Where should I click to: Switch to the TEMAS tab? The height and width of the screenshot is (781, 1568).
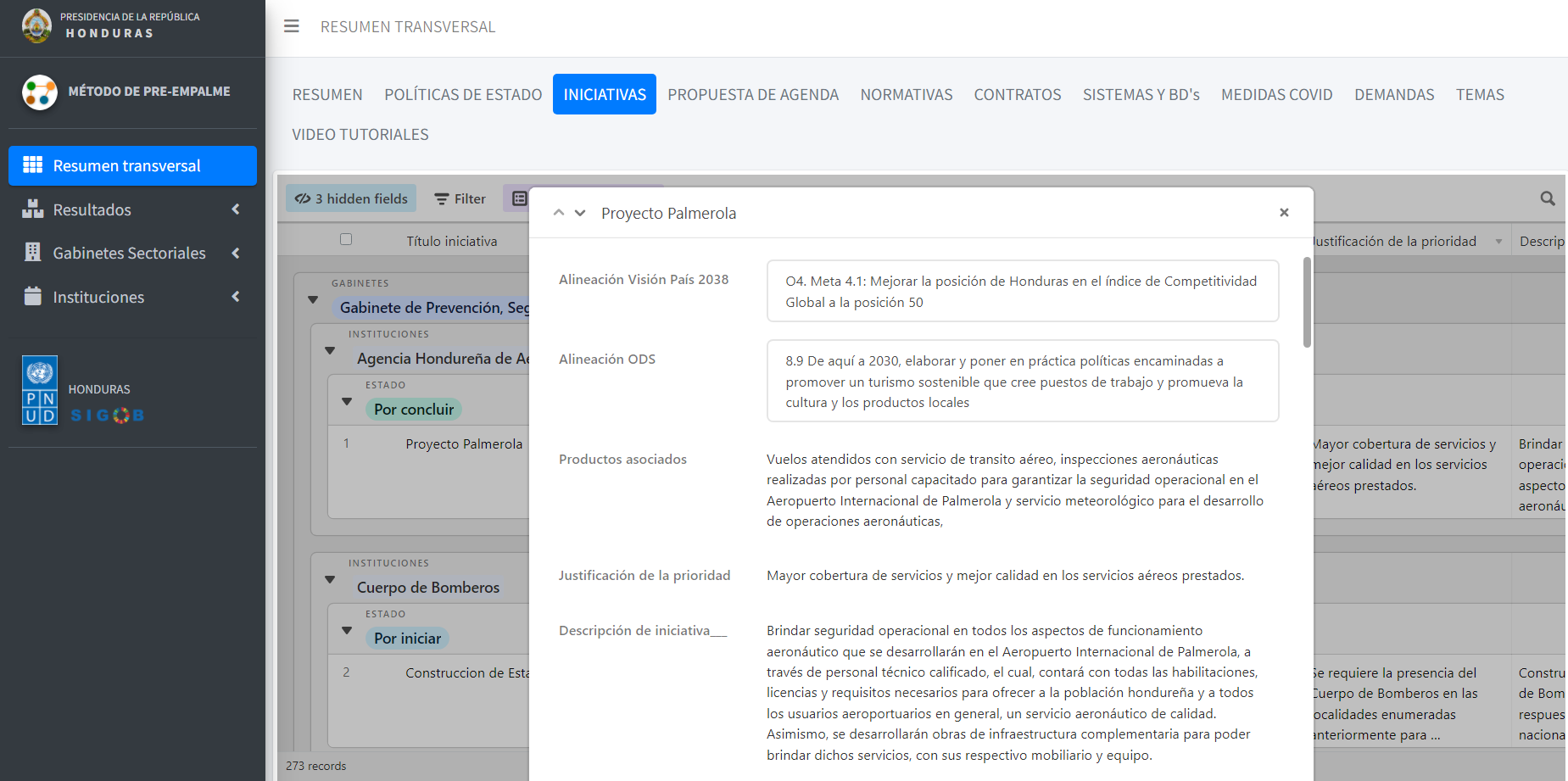[1480, 94]
